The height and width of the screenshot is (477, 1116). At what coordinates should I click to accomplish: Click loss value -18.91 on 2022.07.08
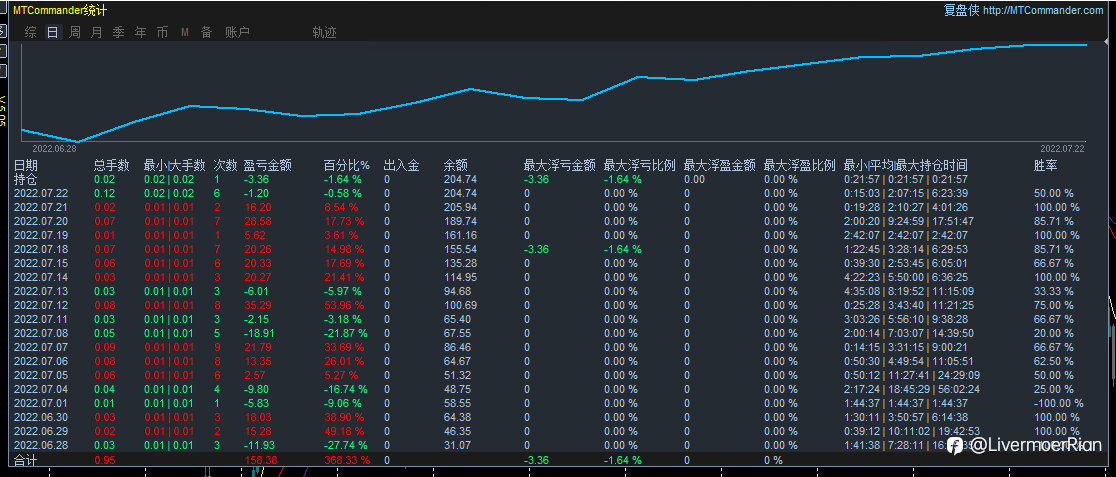pyautogui.click(x=259, y=333)
